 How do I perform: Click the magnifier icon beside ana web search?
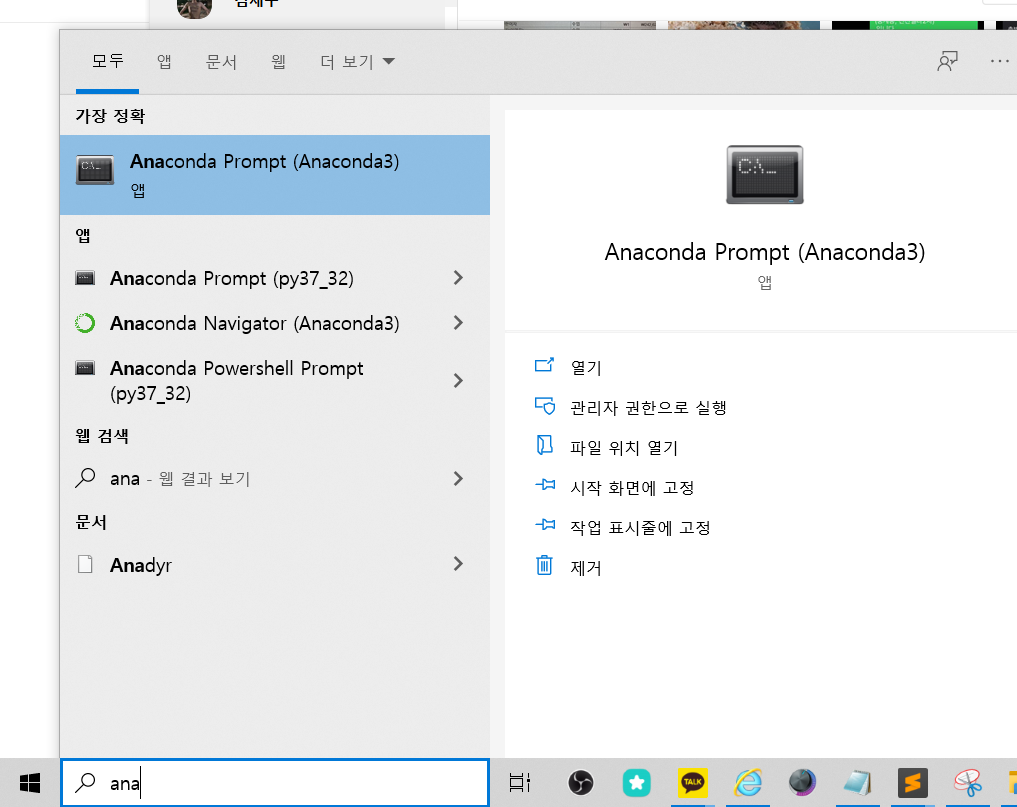click(x=85, y=478)
